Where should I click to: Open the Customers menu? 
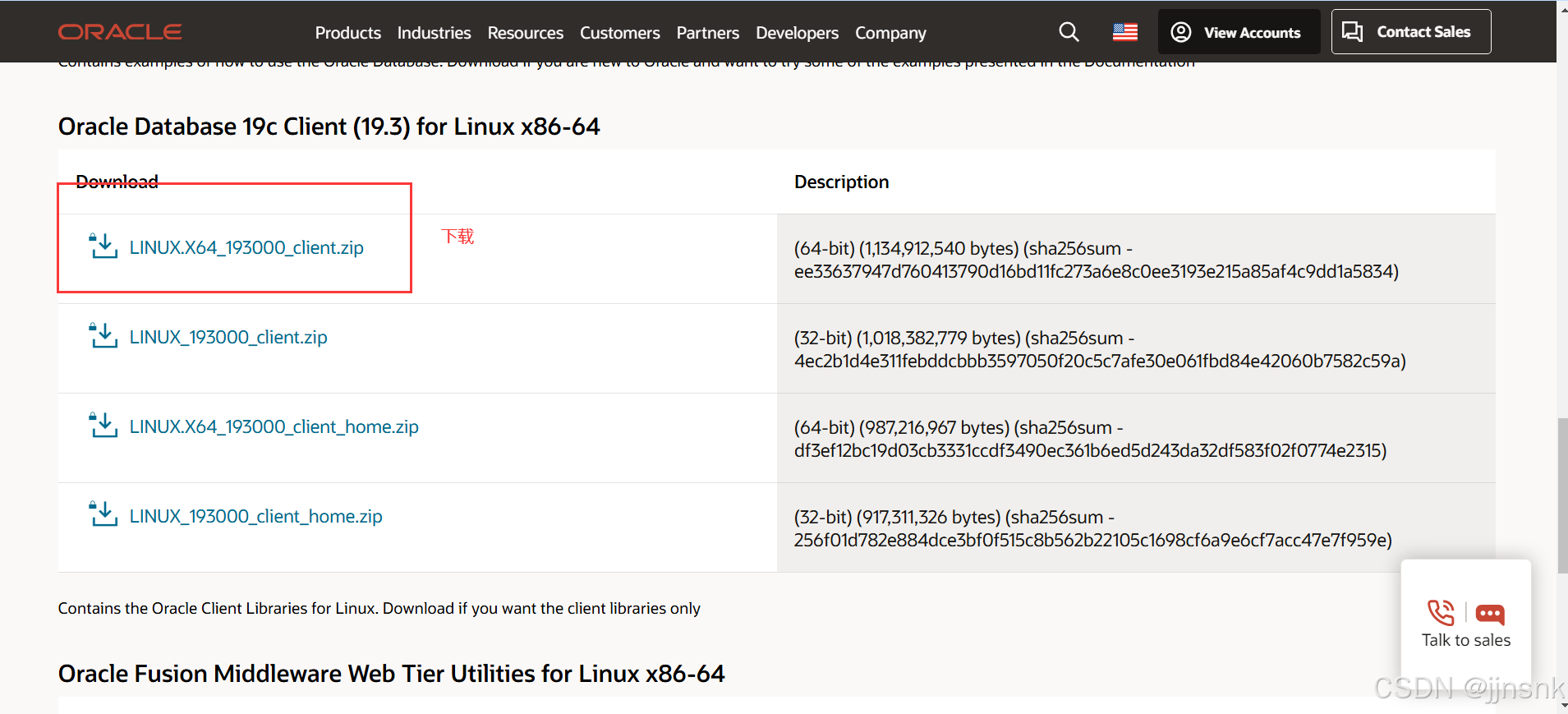tap(619, 33)
